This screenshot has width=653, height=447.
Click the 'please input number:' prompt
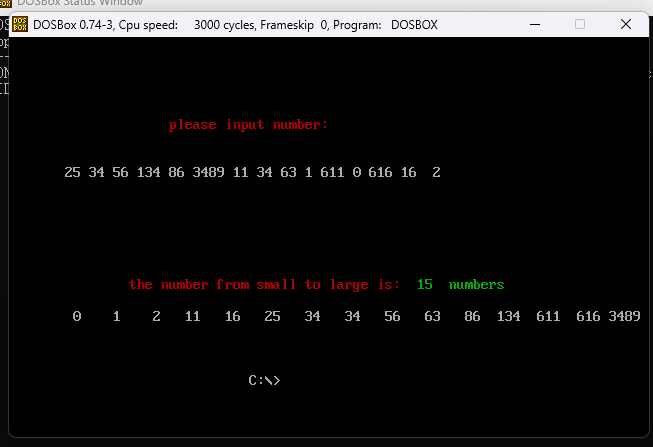click(x=248, y=125)
